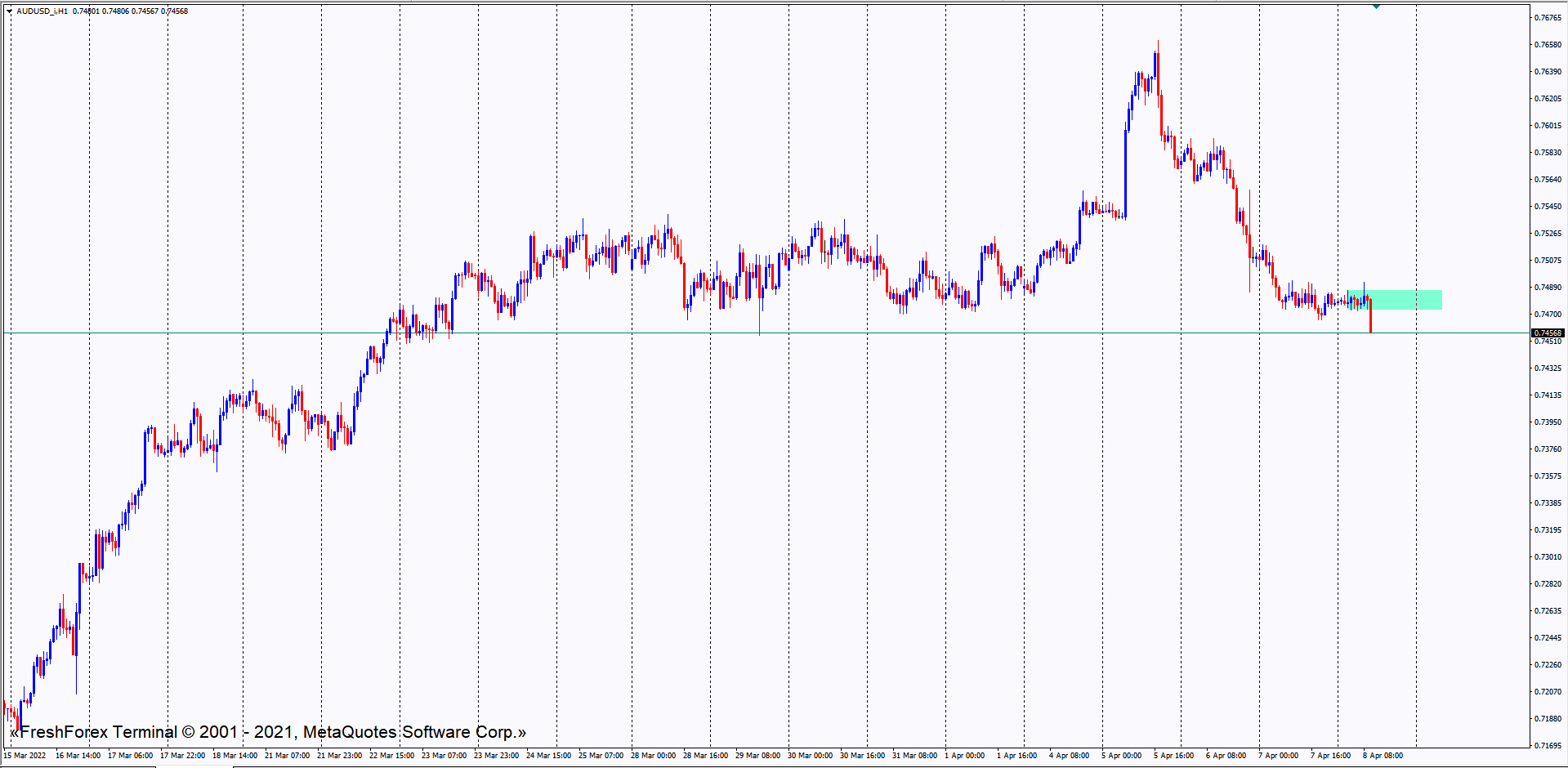Click the 0.75075 price axis label
This screenshot has height=768, width=1568.
tap(1548, 261)
